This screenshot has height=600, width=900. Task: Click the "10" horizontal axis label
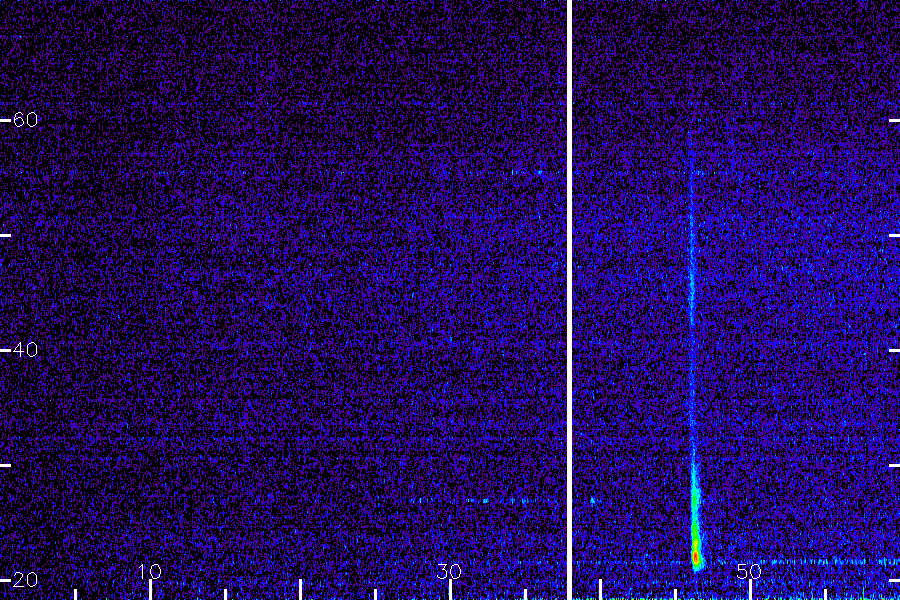click(150, 571)
